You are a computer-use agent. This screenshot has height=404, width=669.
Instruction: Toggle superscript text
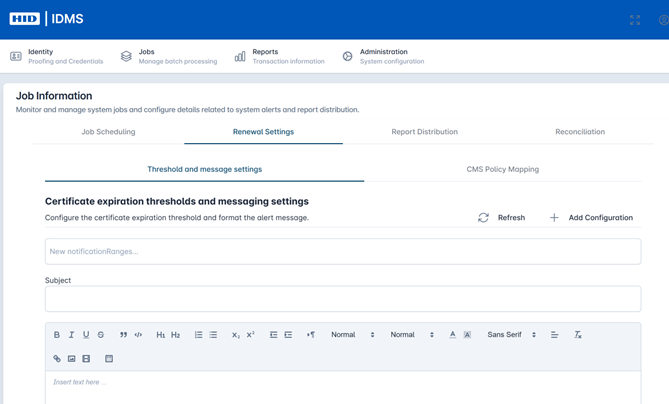tap(251, 335)
